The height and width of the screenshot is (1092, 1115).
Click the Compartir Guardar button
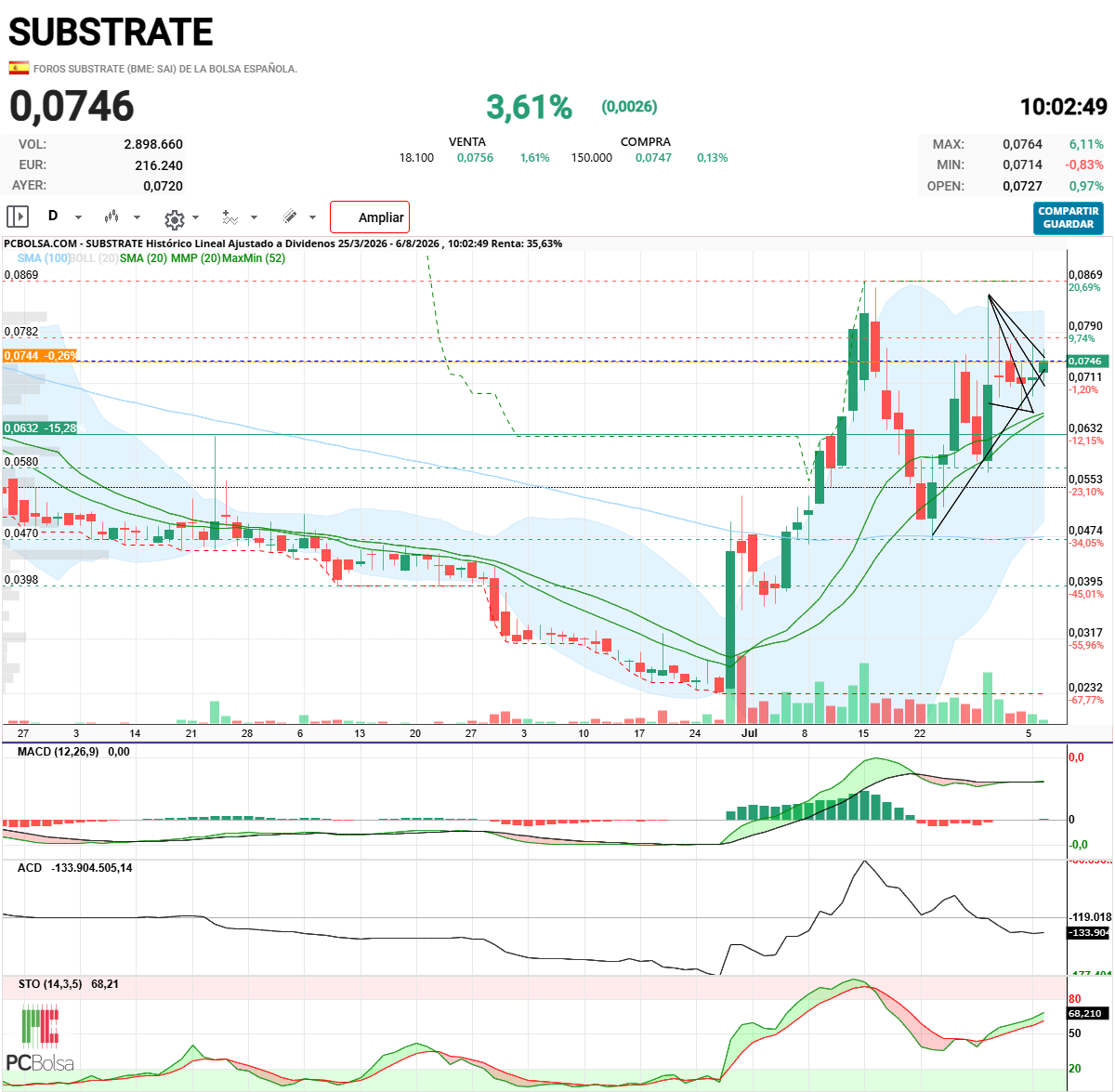tap(1069, 217)
